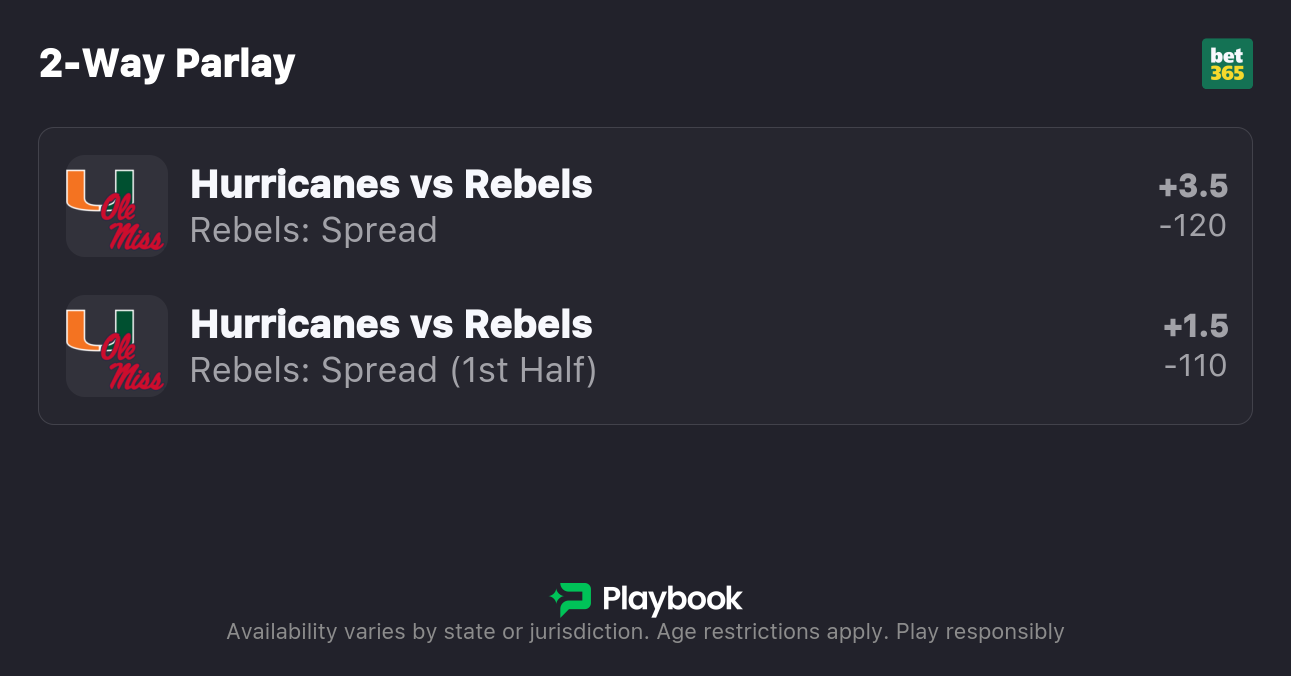Viewport: 1291px width, 676px height.
Task: Click the -110 odds value
Action: click(x=1195, y=366)
